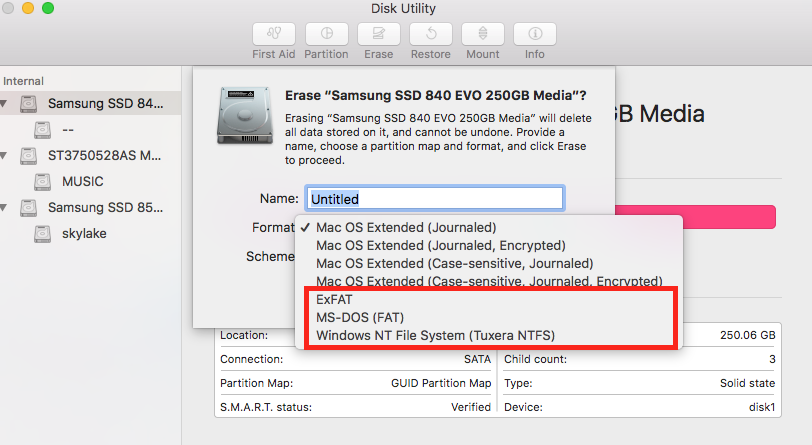Click the Samsung SSD 85... disk icon

(x=28, y=207)
